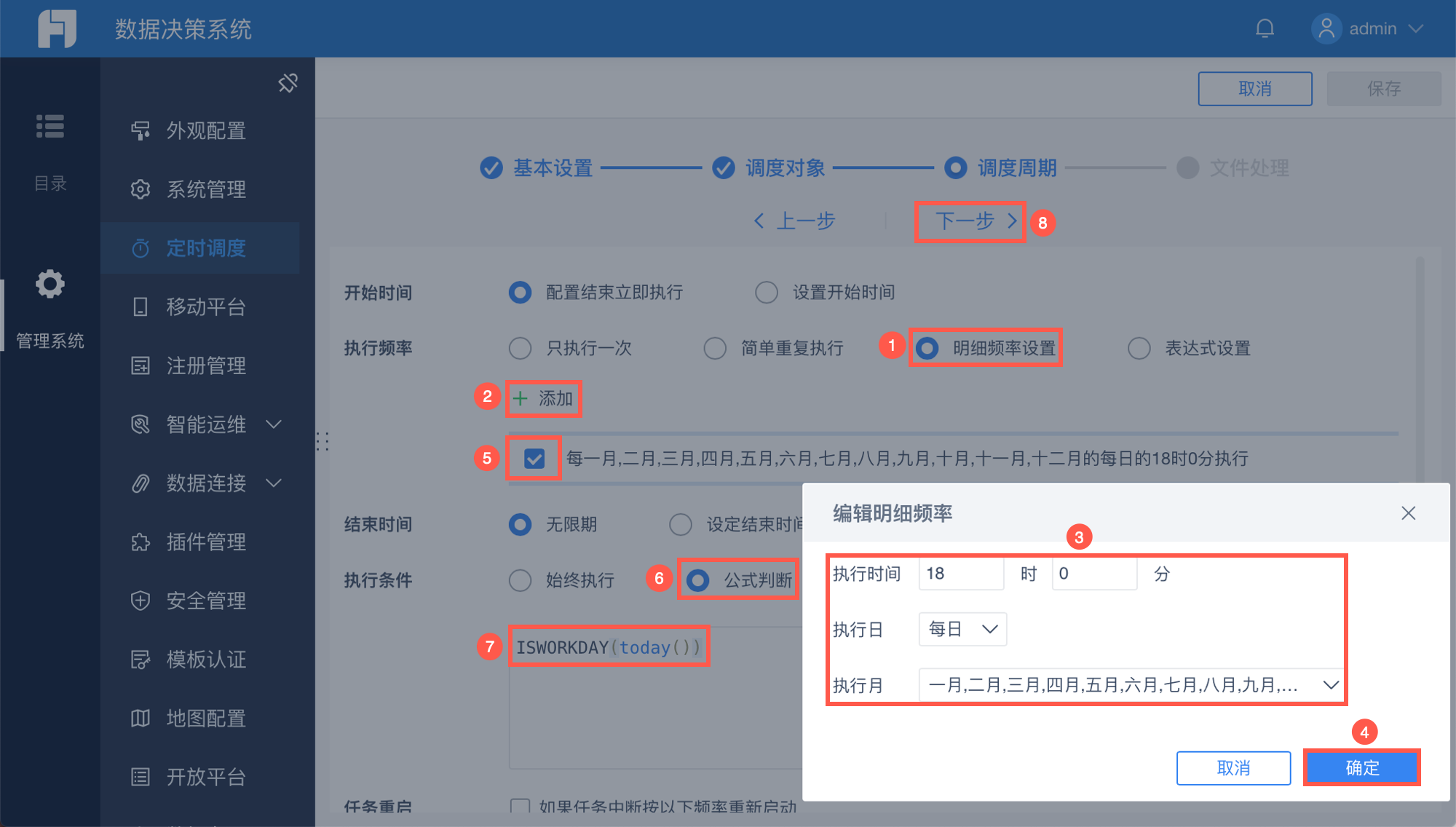Screen dimensions: 1456x827
Task: Expand the 执行月 months dropdown
Action: pyautogui.click(x=1330, y=685)
